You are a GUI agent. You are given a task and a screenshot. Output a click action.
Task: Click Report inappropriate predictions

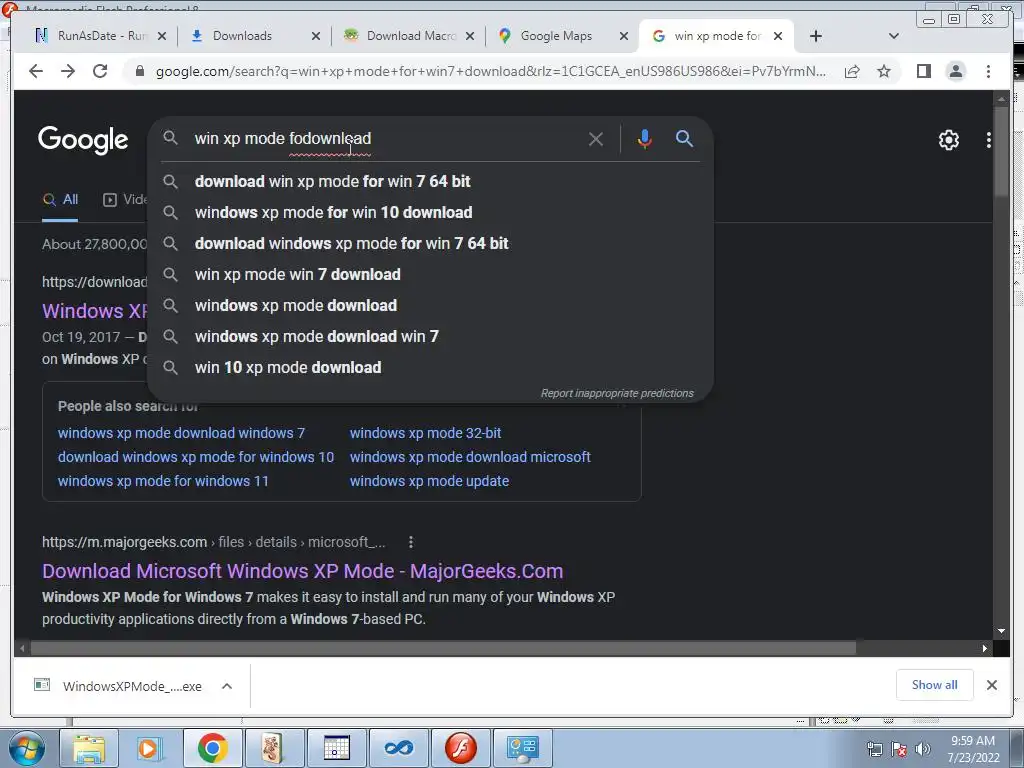(x=617, y=393)
